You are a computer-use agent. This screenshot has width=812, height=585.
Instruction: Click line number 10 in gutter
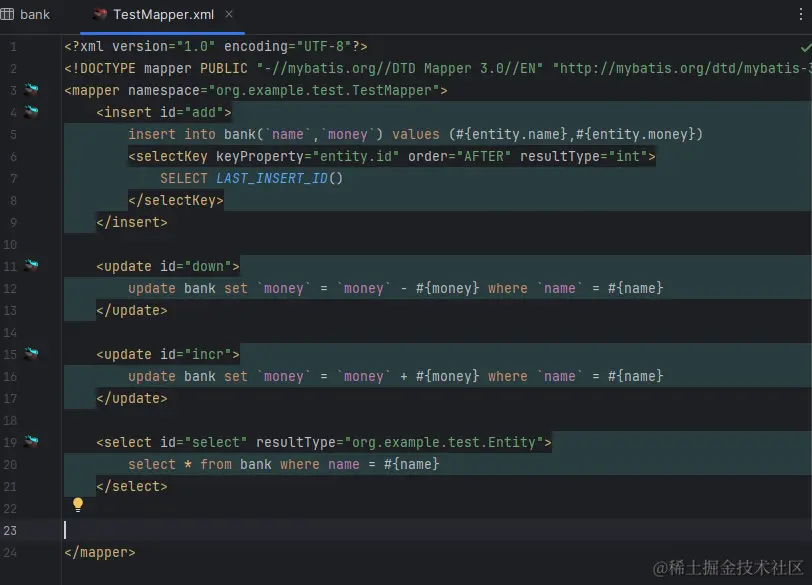(10, 244)
